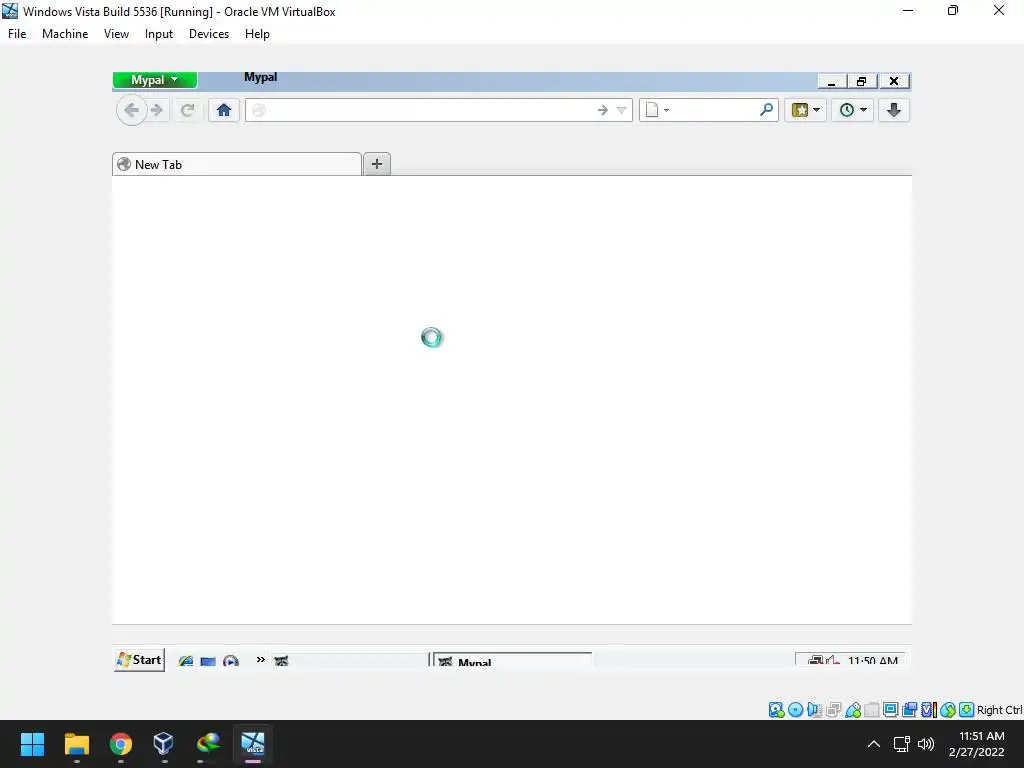This screenshot has width=1024, height=768.
Task: Open the green Mypal application menu button
Action: click(x=155, y=80)
